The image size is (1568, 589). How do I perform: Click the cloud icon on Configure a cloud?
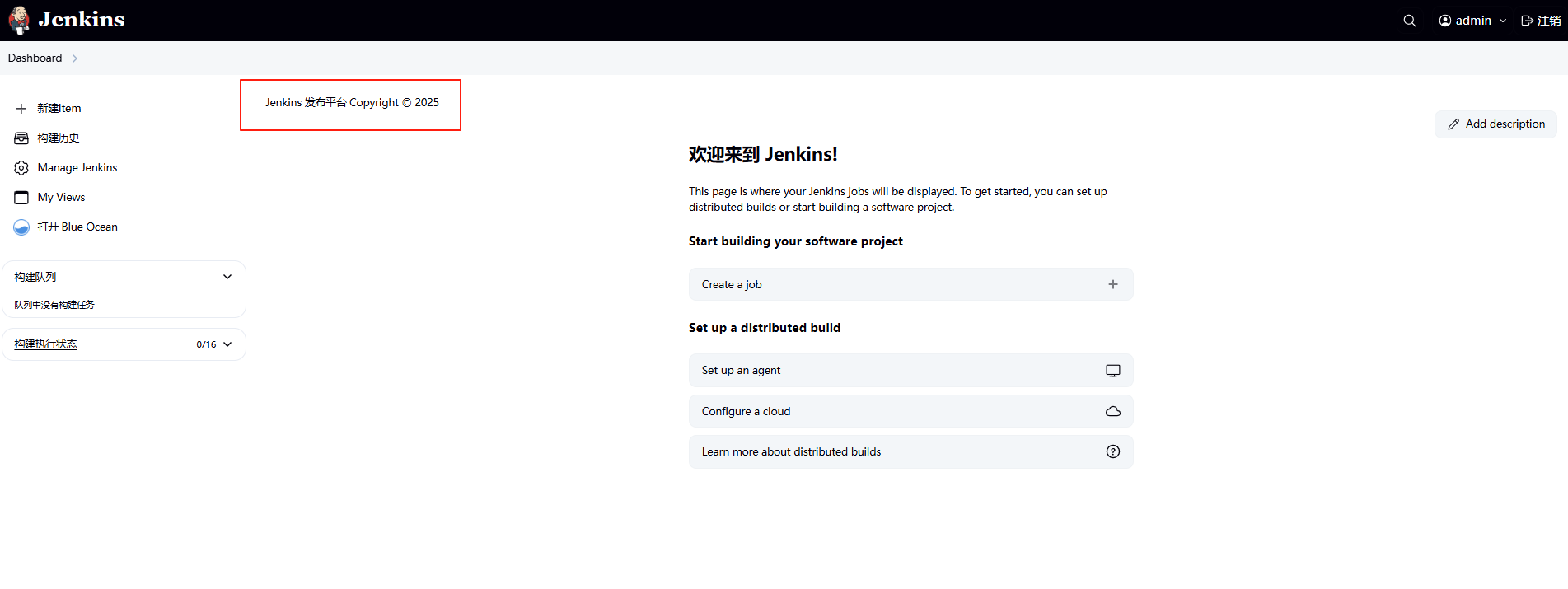coord(1113,411)
